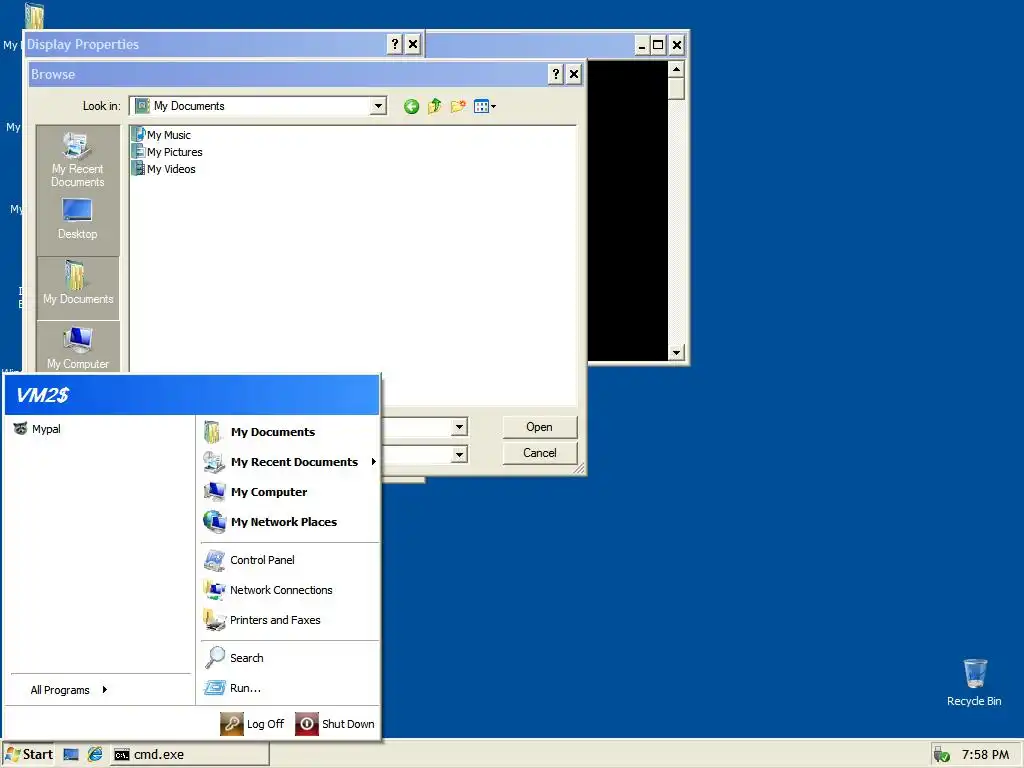Click scroll up arrow in cmd window
Viewport: 1024px width, 768px height.
pos(677,69)
